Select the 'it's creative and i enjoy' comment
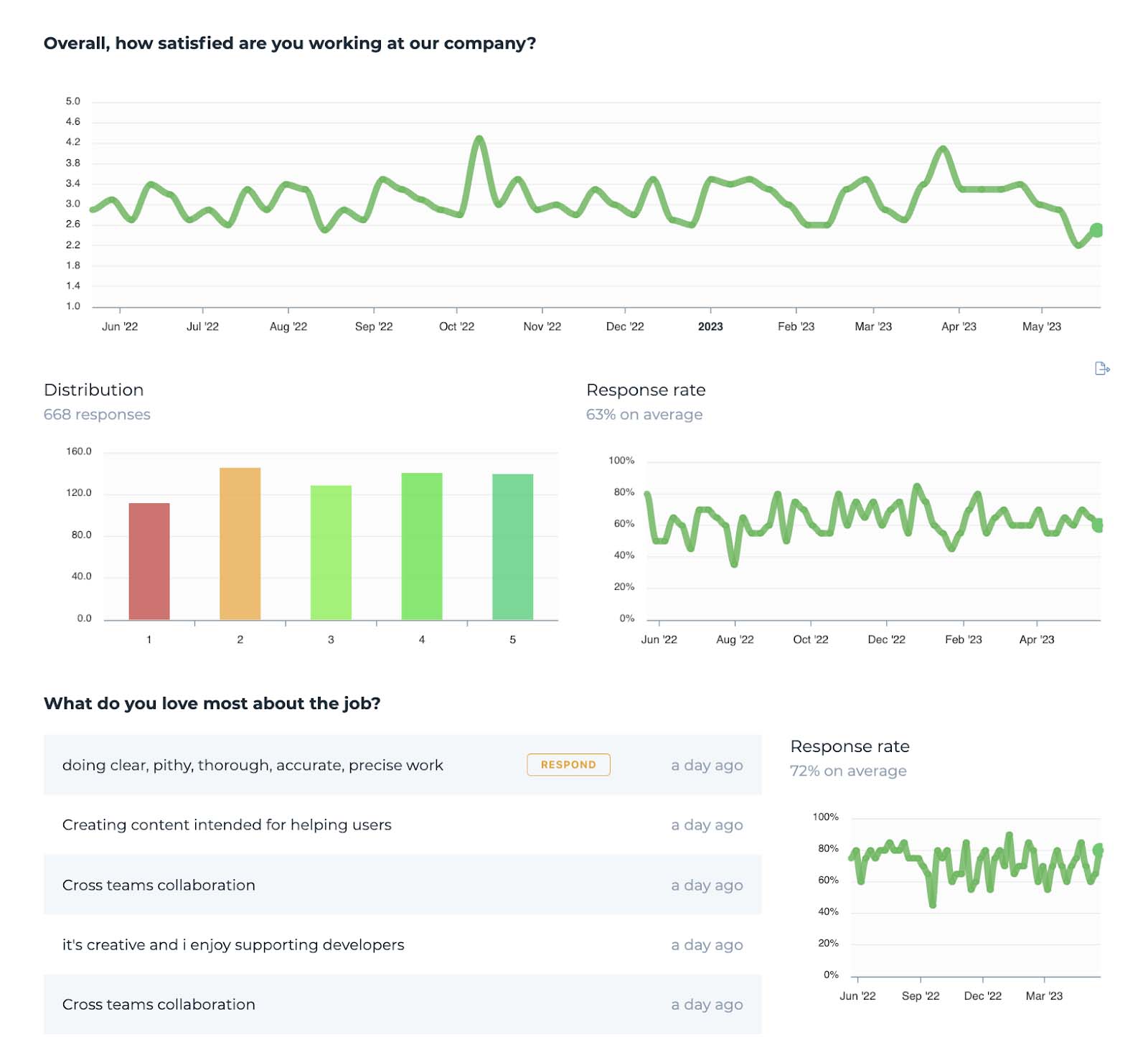Viewport: 1148px width, 1037px height. pyautogui.click(x=233, y=944)
